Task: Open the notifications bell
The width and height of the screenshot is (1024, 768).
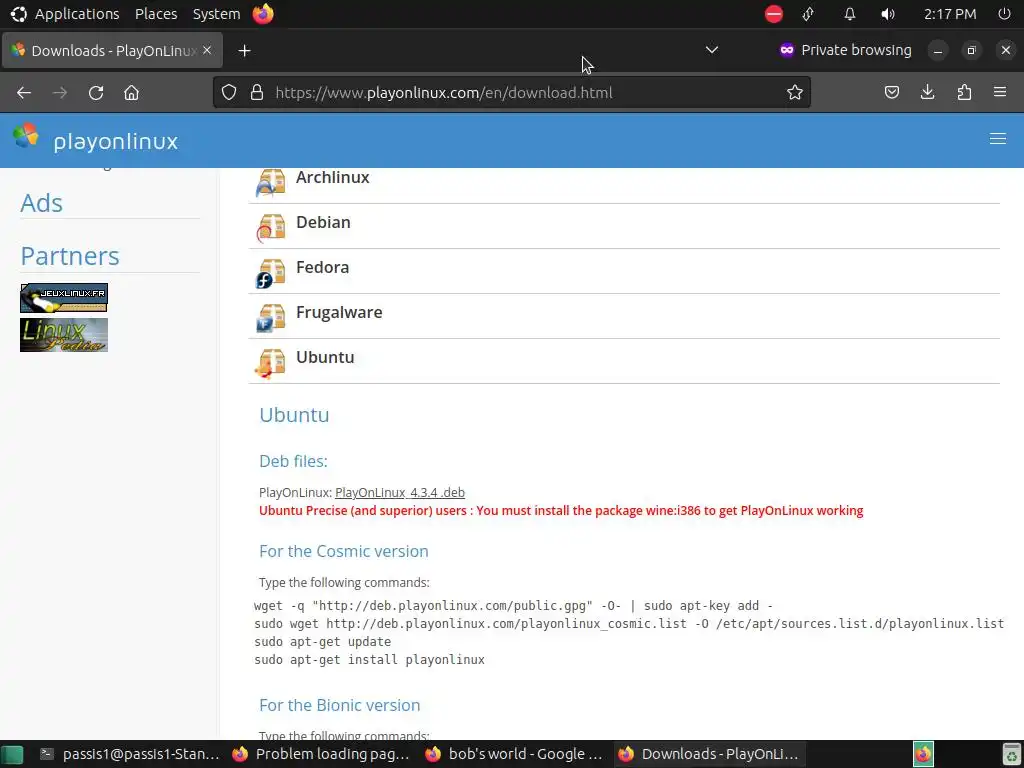Action: pos(849,14)
